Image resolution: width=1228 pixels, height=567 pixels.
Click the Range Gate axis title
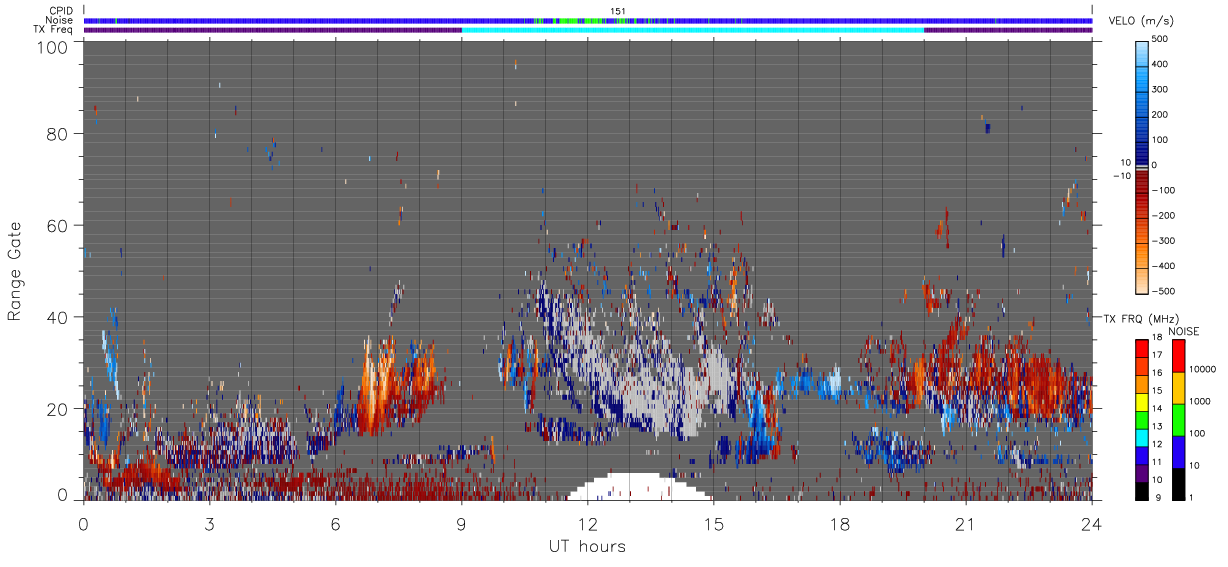coord(16,270)
